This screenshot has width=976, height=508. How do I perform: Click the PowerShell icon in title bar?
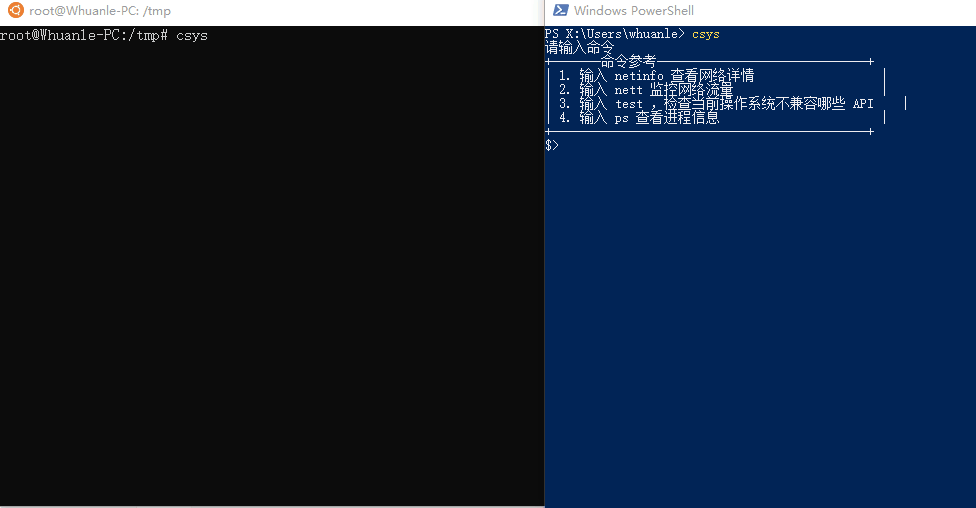pyautogui.click(x=561, y=10)
